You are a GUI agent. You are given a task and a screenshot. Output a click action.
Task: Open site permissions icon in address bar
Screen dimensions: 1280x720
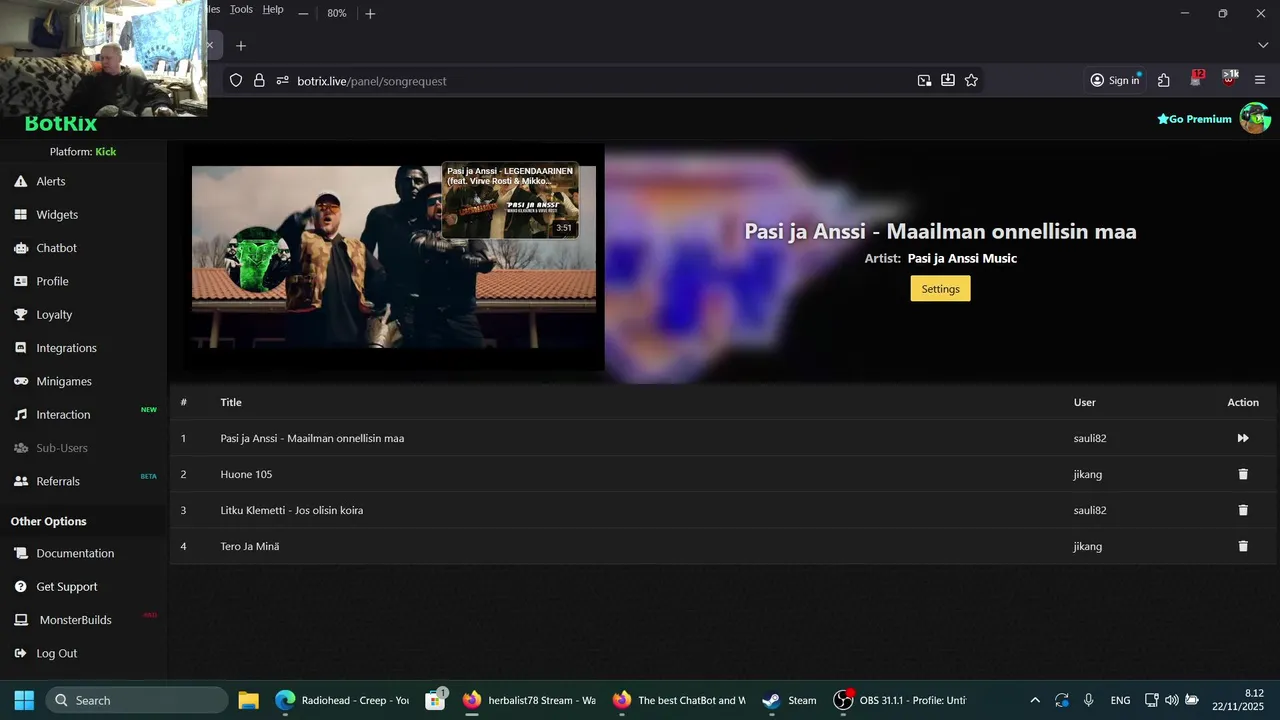click(x=282, y=80)
